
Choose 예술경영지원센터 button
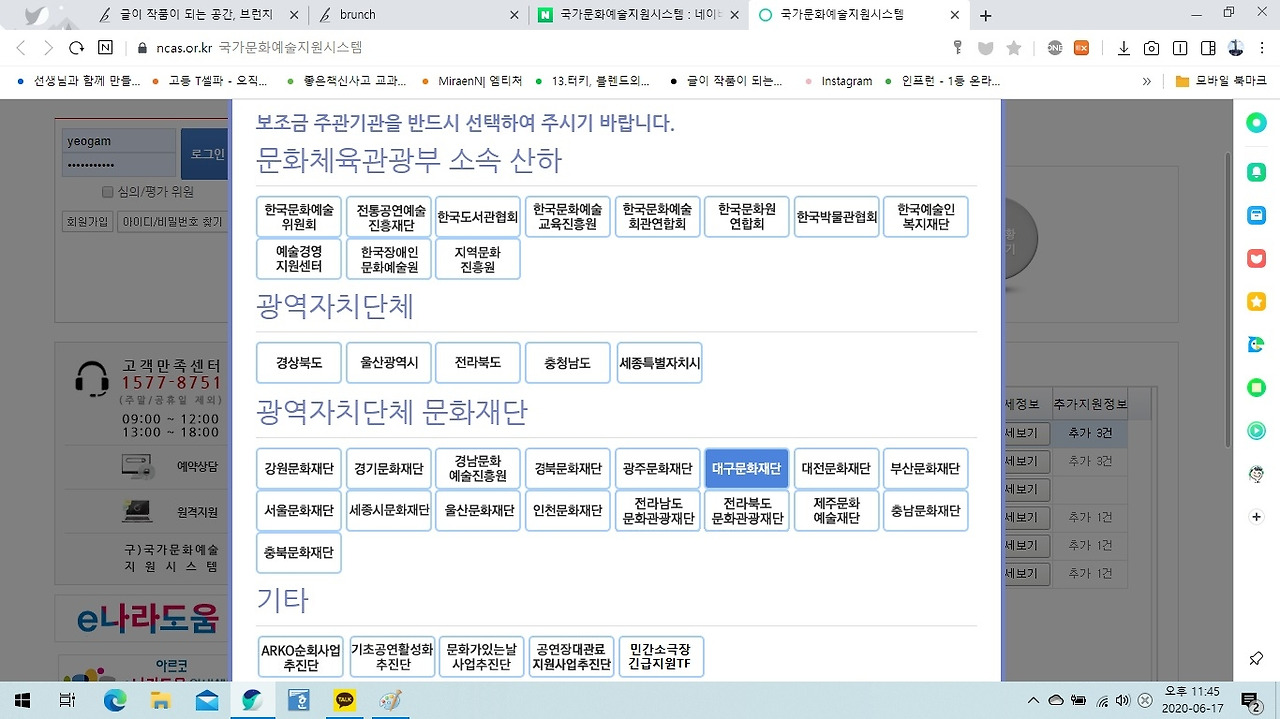(x=299, y=259)
